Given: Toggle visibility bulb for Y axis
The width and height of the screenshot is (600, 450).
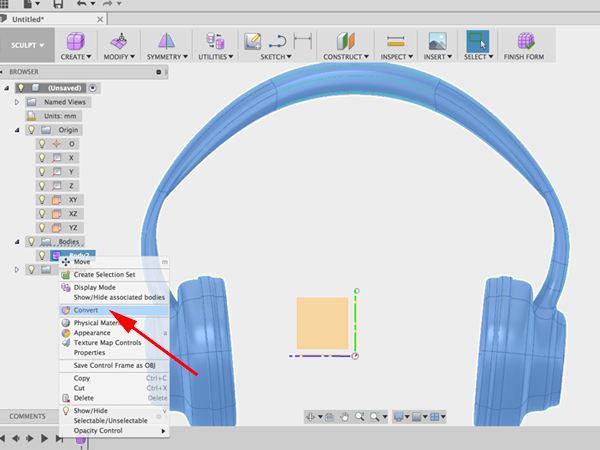Looking at the screenshot, I should click(x=42, y=172).
